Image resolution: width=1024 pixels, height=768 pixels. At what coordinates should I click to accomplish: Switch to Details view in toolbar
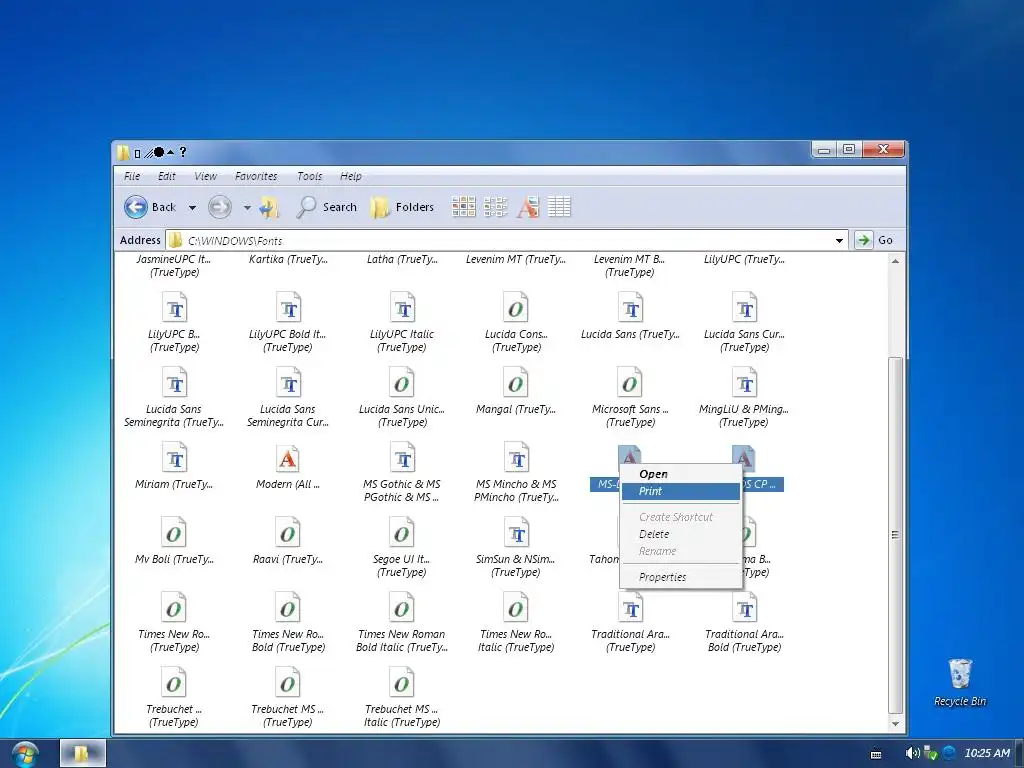pyautogui.click(x=559, y=206)
